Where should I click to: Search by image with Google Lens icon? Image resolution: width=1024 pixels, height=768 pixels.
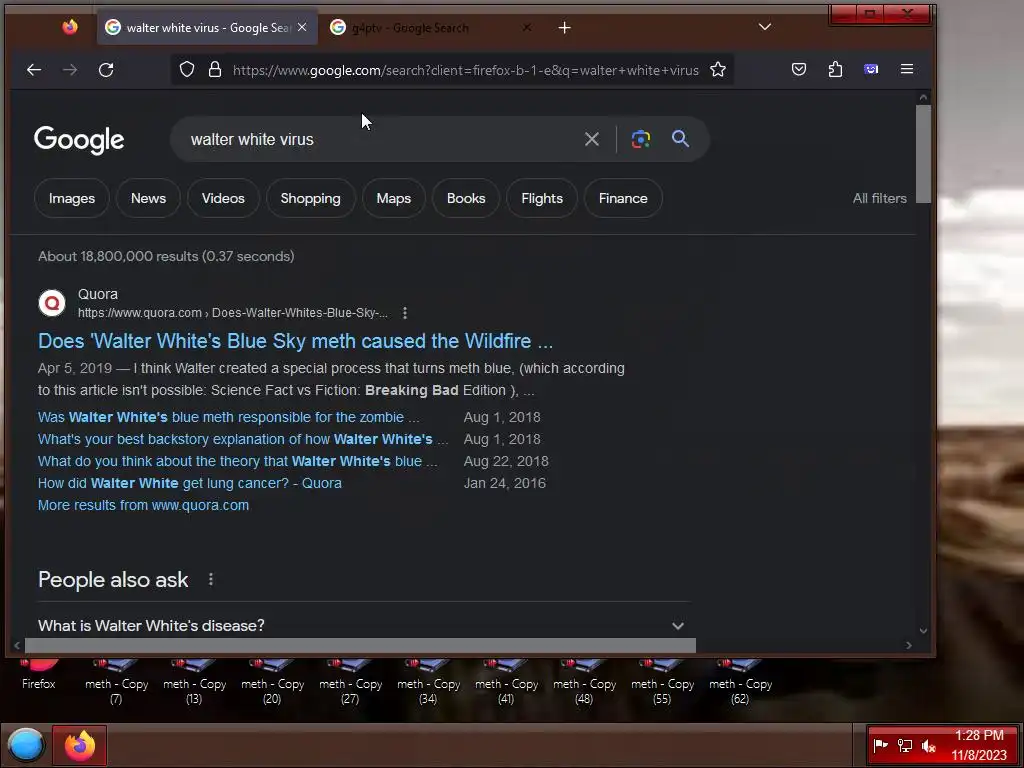point(641,139)
